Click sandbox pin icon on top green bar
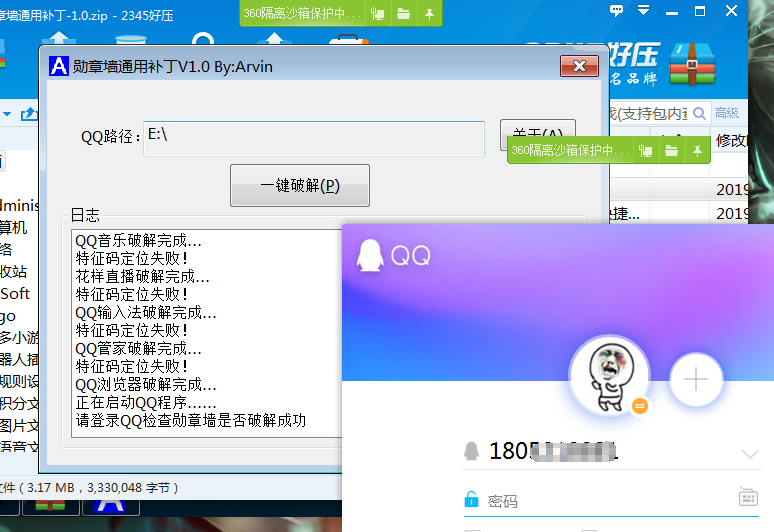Viewport: 774px width, 532px height. click(x=429, y=14)
